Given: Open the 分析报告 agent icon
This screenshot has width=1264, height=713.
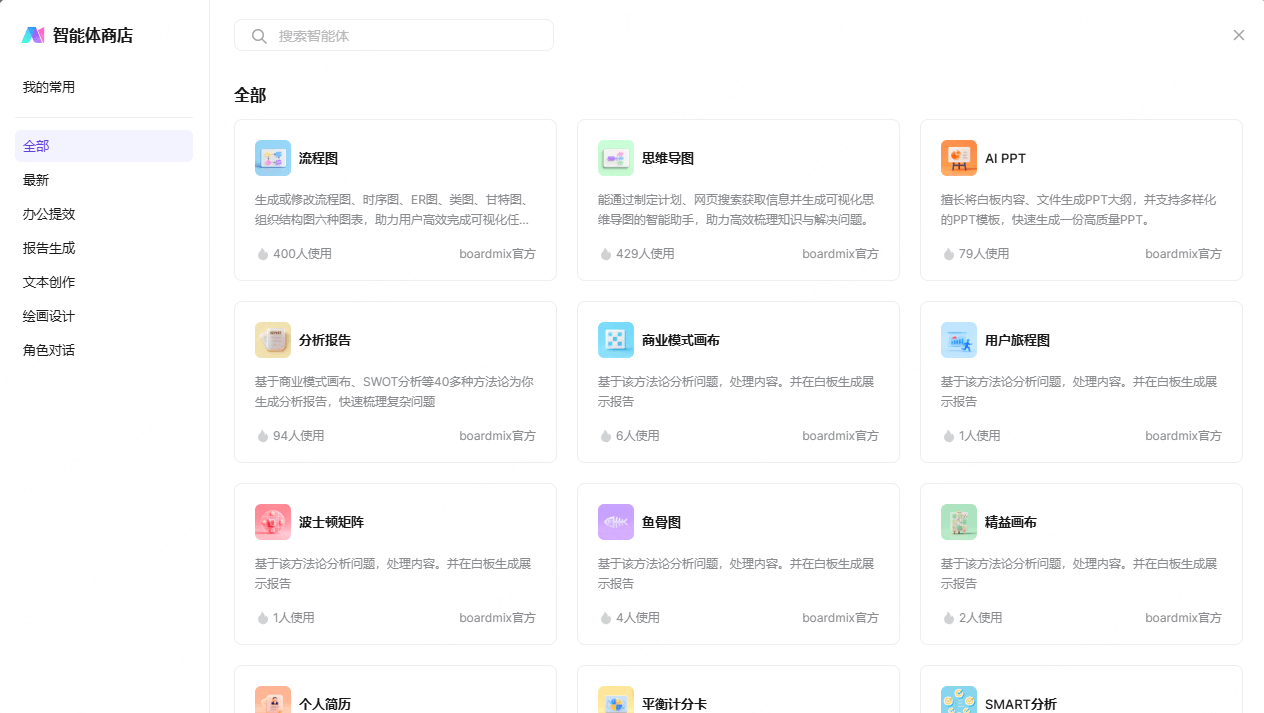Looking at the screenshot, I should [x=272, y=339].
